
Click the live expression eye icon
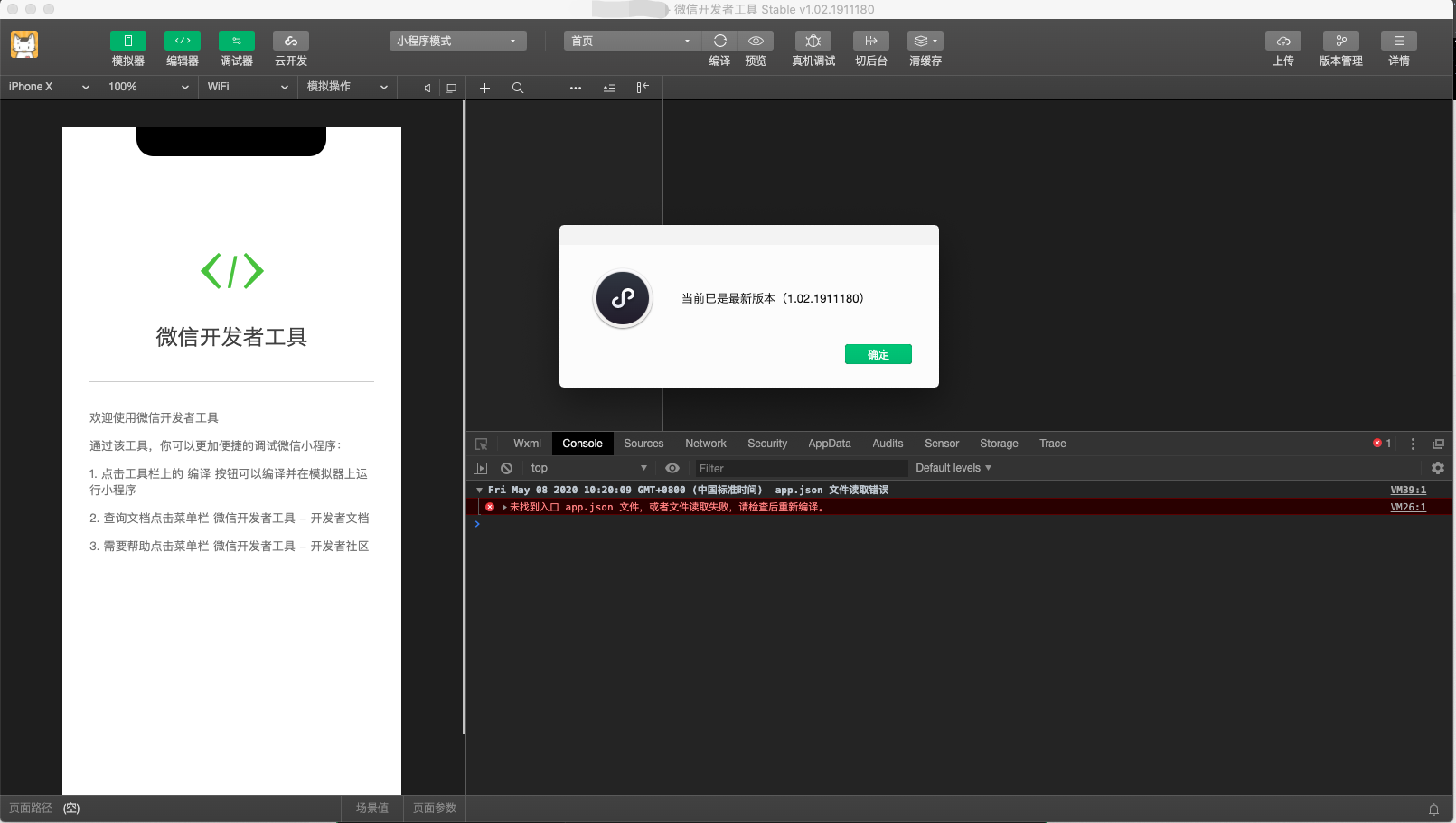(x=672, y=468)
